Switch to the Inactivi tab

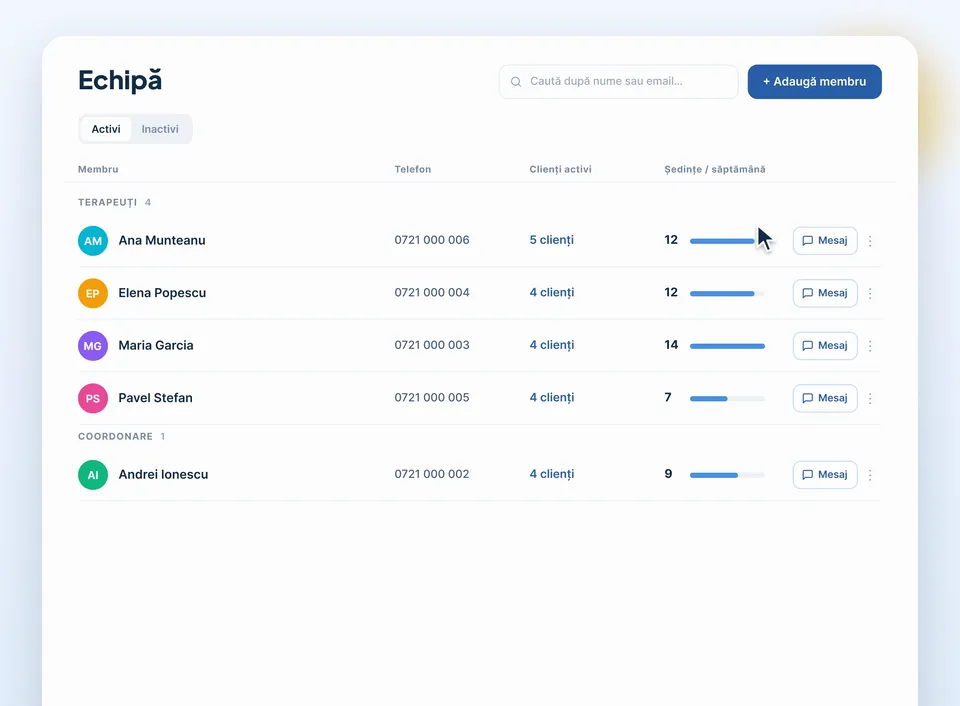point(160,129)
